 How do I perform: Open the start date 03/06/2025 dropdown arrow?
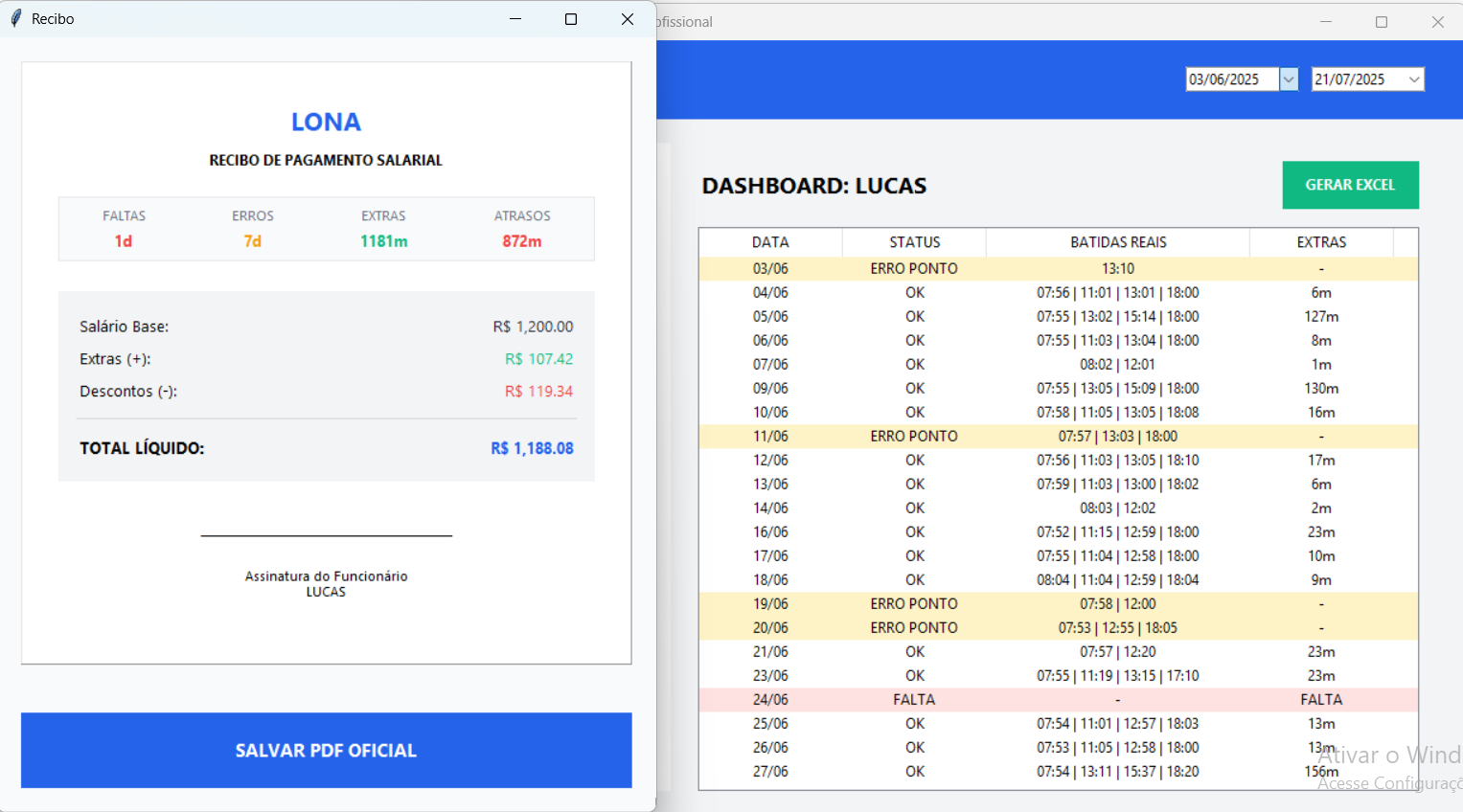point(1289,79)
